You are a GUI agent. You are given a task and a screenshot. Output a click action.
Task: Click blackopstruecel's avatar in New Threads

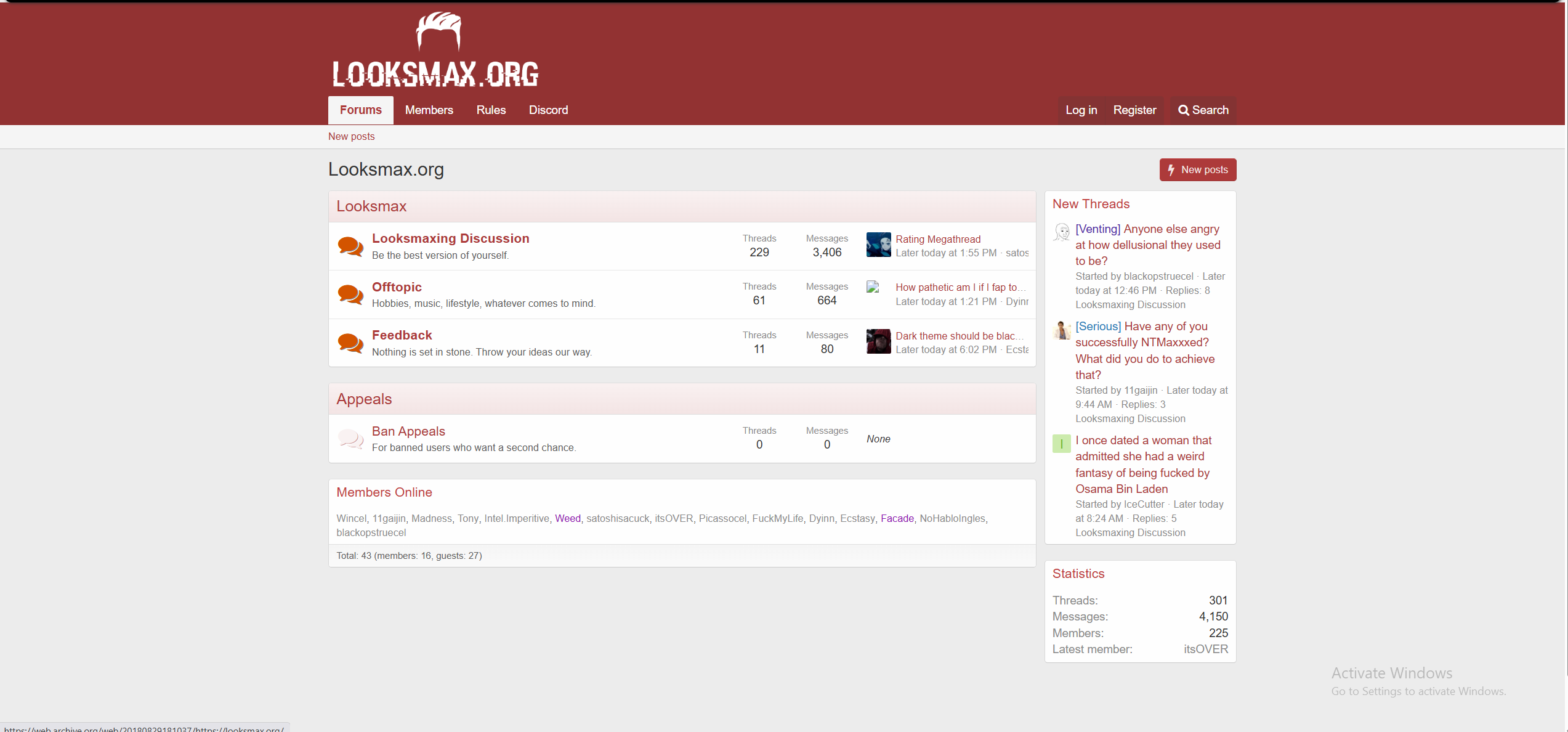pos(1061,232)
